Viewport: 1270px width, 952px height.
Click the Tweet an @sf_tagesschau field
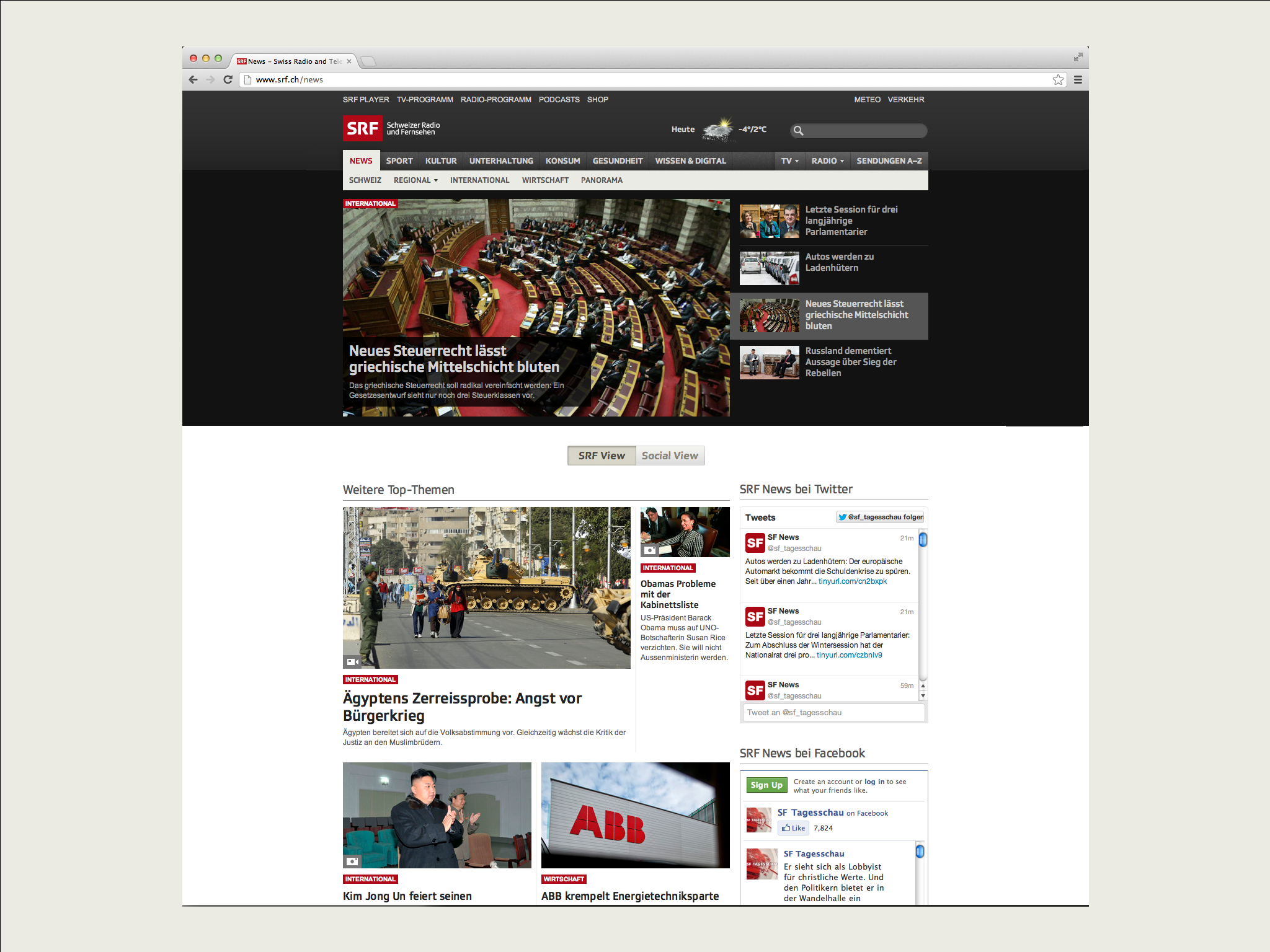pyautogui.click(x=833, y=713)
